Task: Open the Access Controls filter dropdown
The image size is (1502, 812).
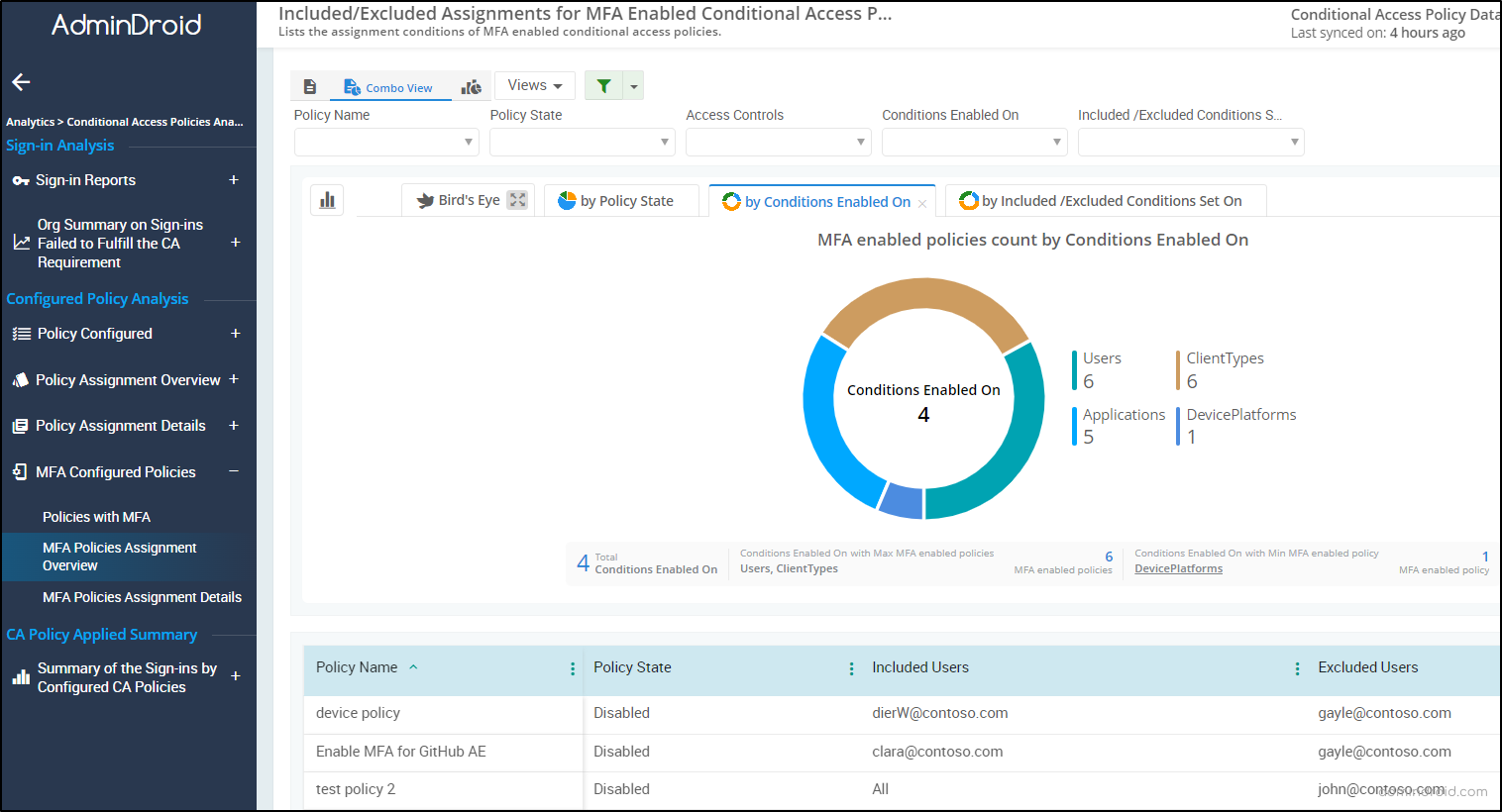Action: pos(778,142)
